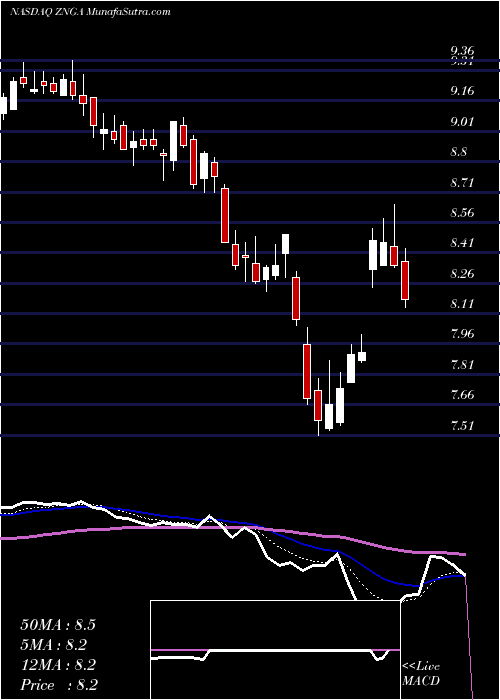
Task: Click the 8.56 price axis label
Action: 462,213
